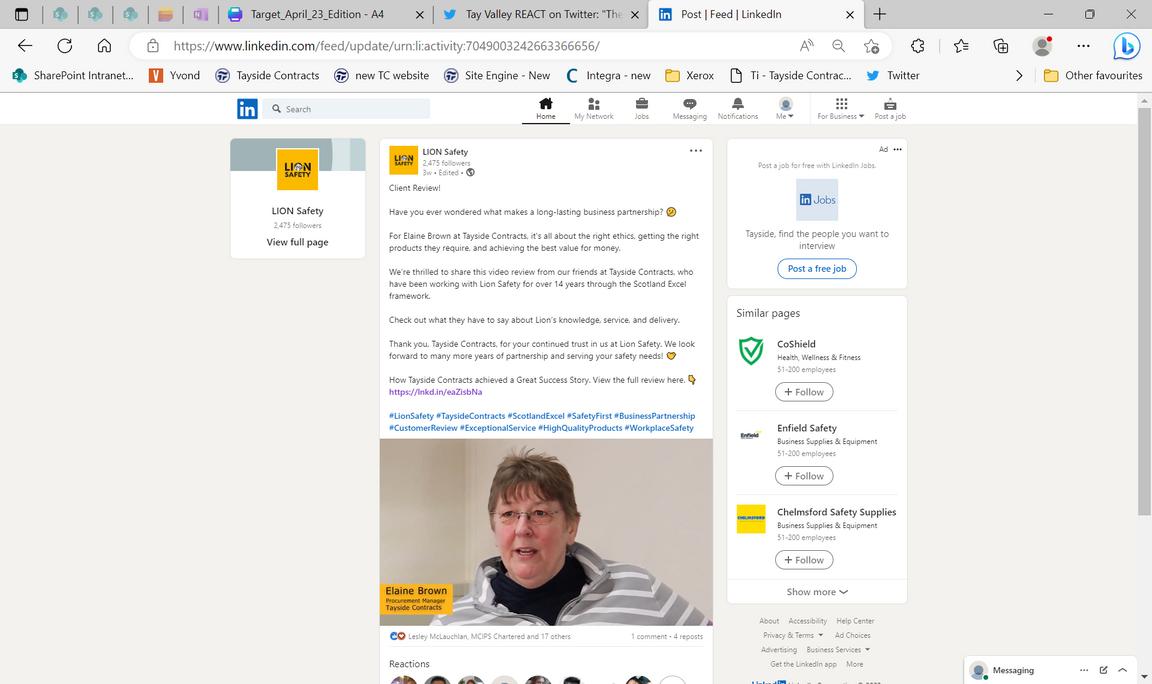Open the Favourites list icon

[961, 46]
